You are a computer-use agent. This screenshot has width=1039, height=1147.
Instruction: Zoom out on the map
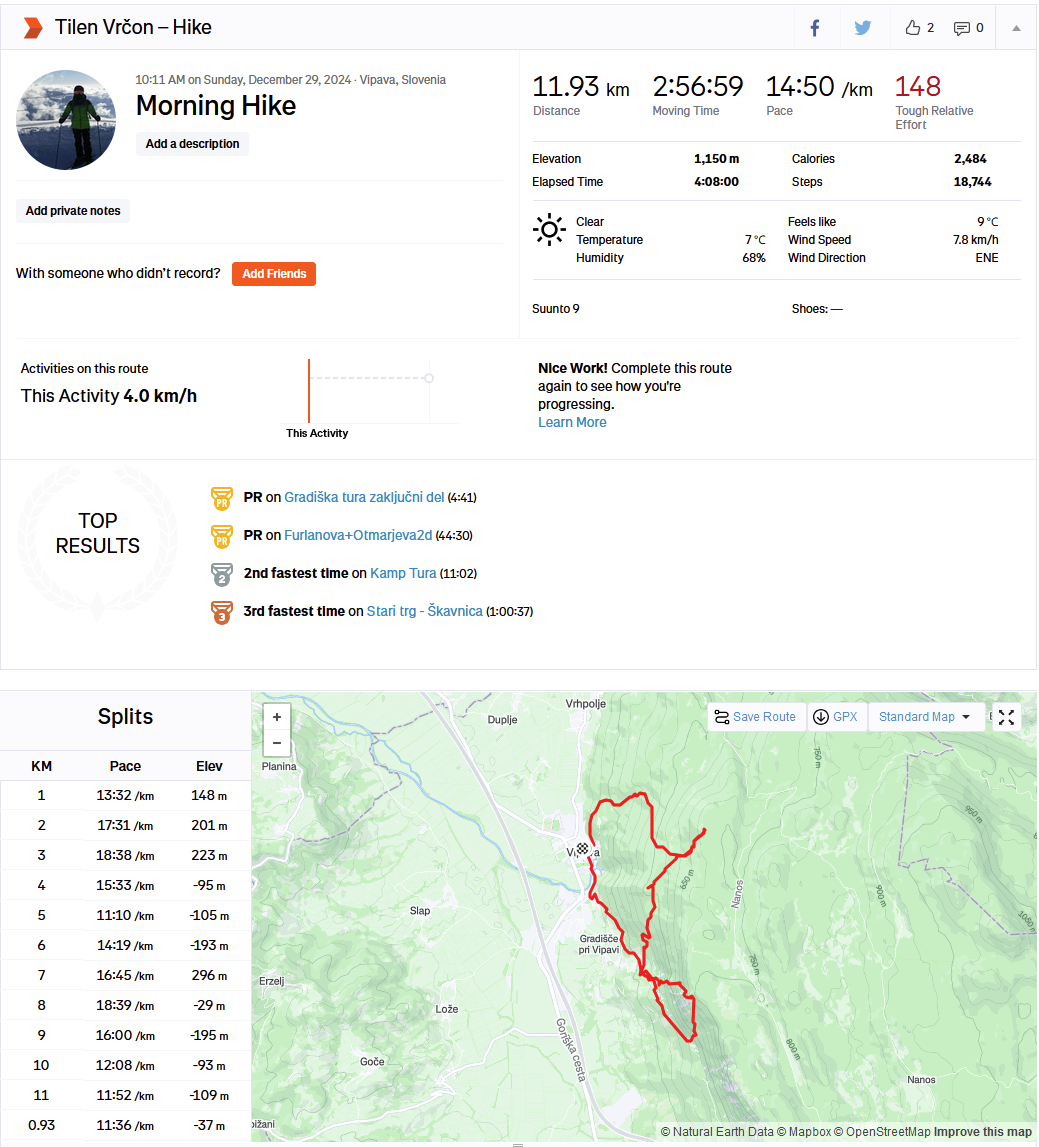click(277, 743)
